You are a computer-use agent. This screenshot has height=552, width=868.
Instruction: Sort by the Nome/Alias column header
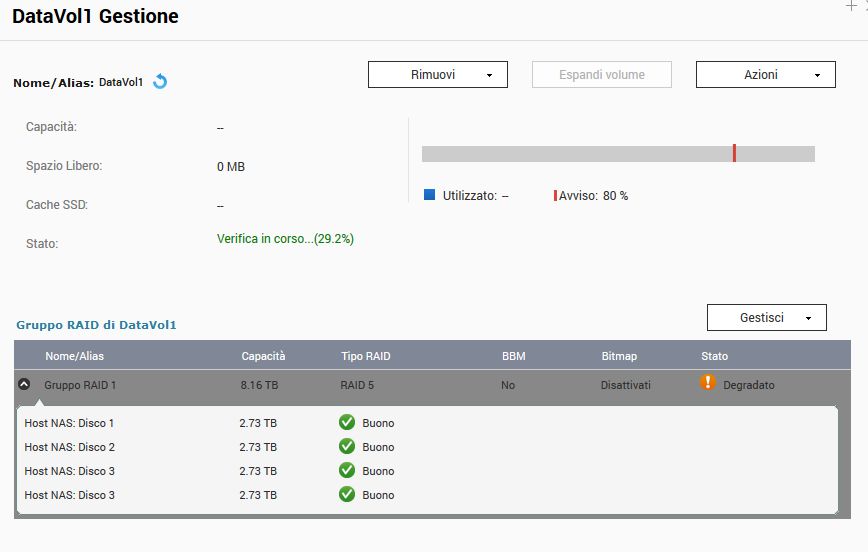(x=74, y=356)
